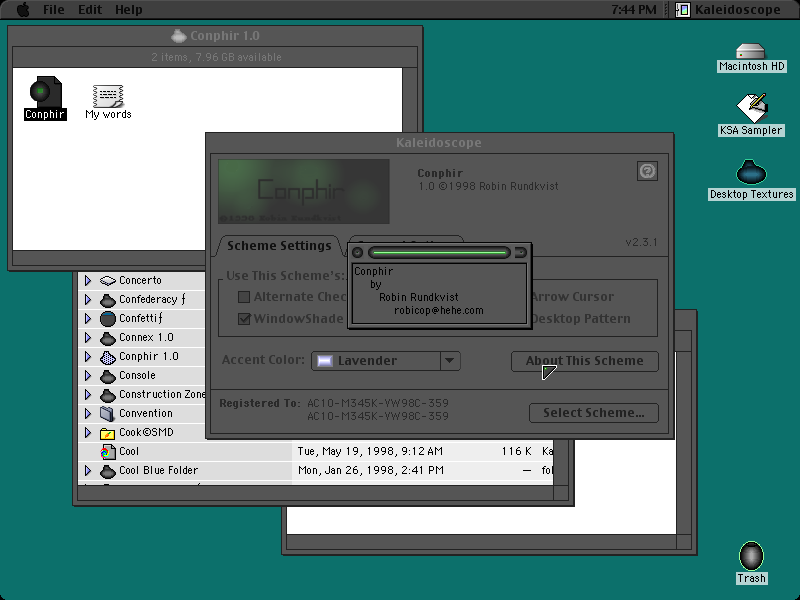Image resolution: width=800 pixels, height=600 pixels.
Task: Click the "robicop@hehe.com" email text
Action: tap(439, 310)
